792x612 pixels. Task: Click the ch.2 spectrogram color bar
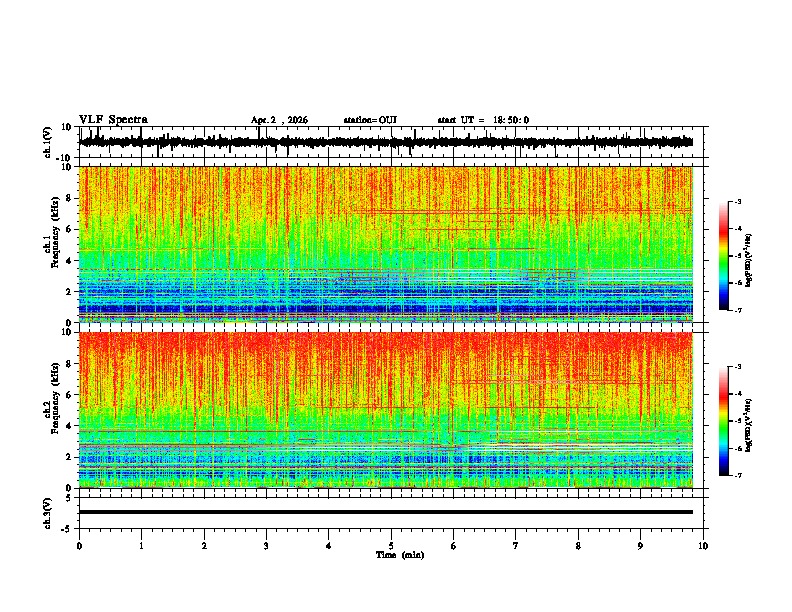pyautogui.click(x=724, y=421)
